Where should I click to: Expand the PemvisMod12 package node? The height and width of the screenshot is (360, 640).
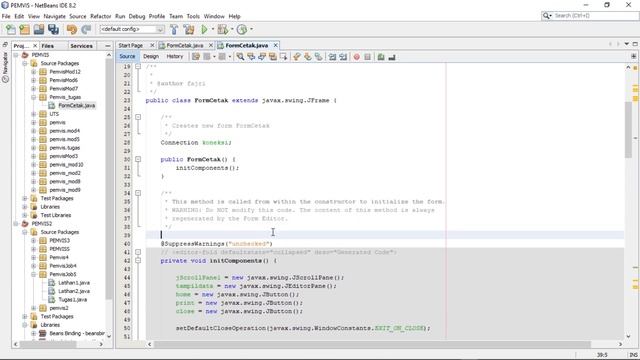point(33,72)
